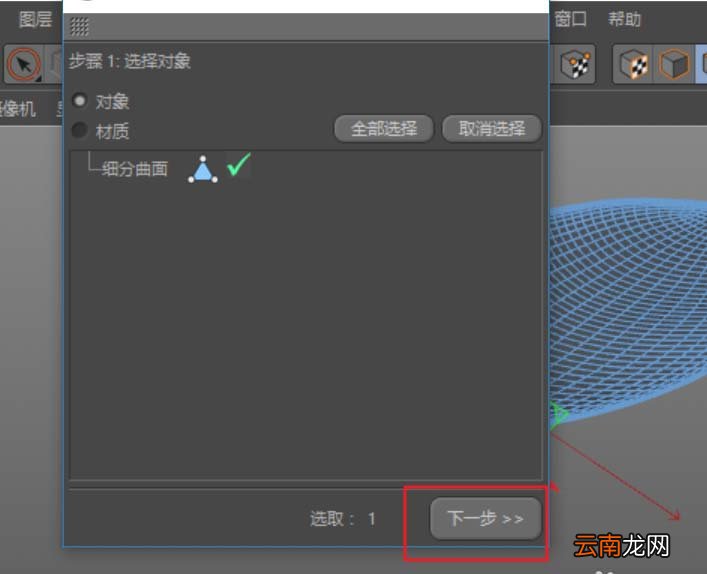707x574 pixels.
Task: Select the 细分曲面 tree item
Action: coord(134,169)
